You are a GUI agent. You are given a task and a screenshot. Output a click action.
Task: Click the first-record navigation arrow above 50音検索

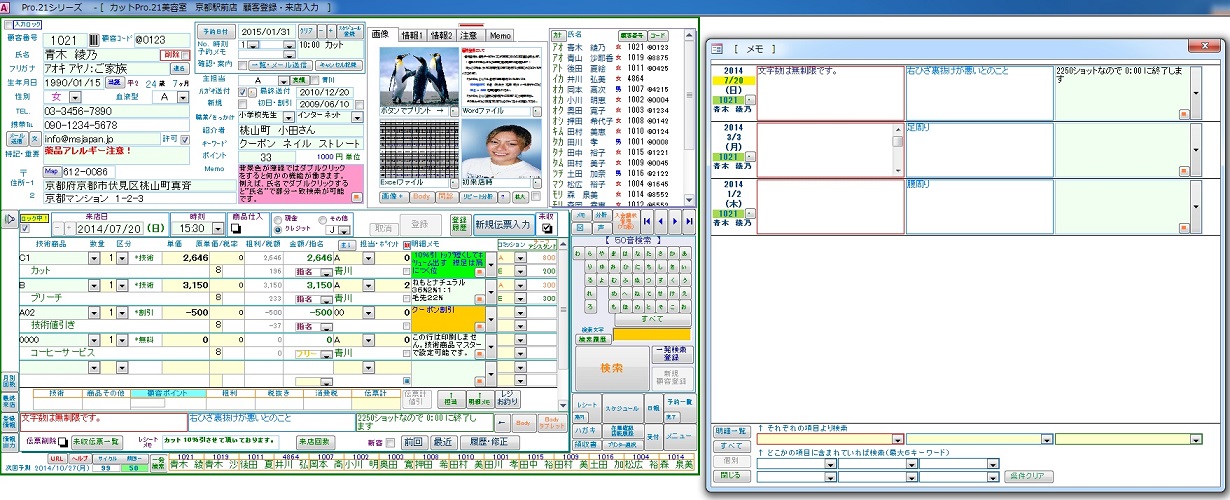tap(648, 221)
